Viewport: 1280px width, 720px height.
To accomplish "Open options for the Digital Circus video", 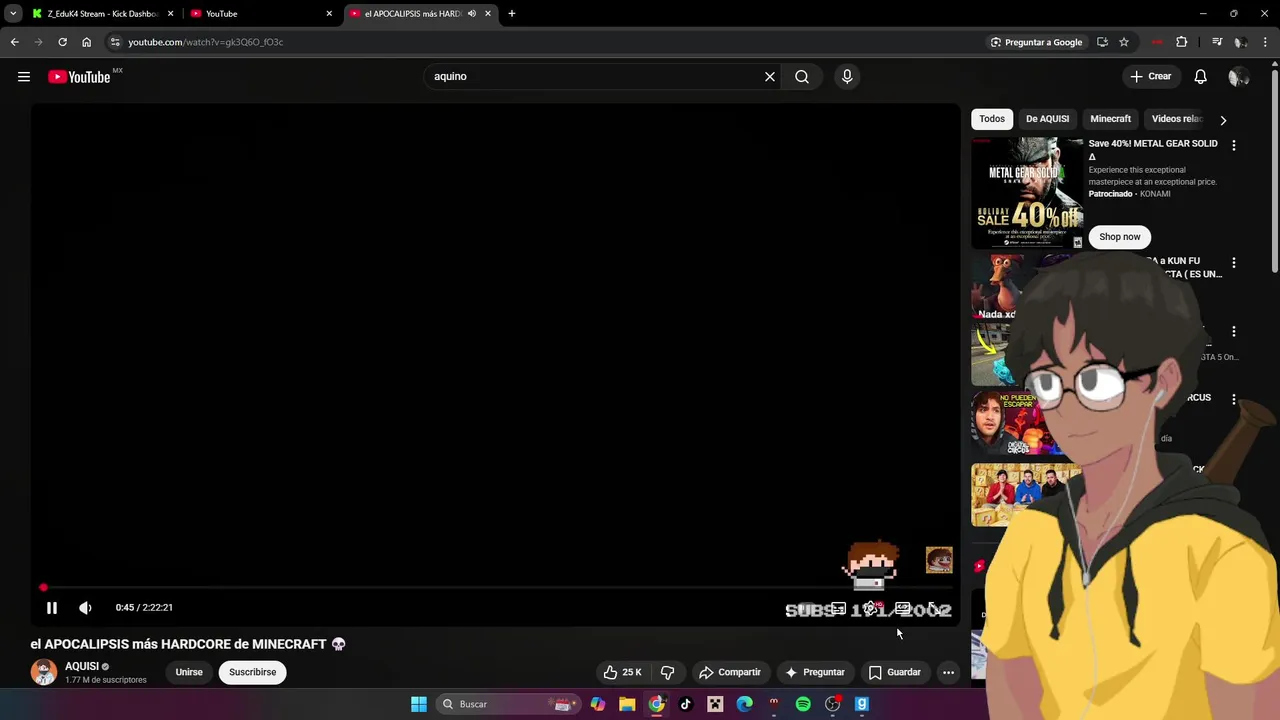I will (x=1233, y=399).
